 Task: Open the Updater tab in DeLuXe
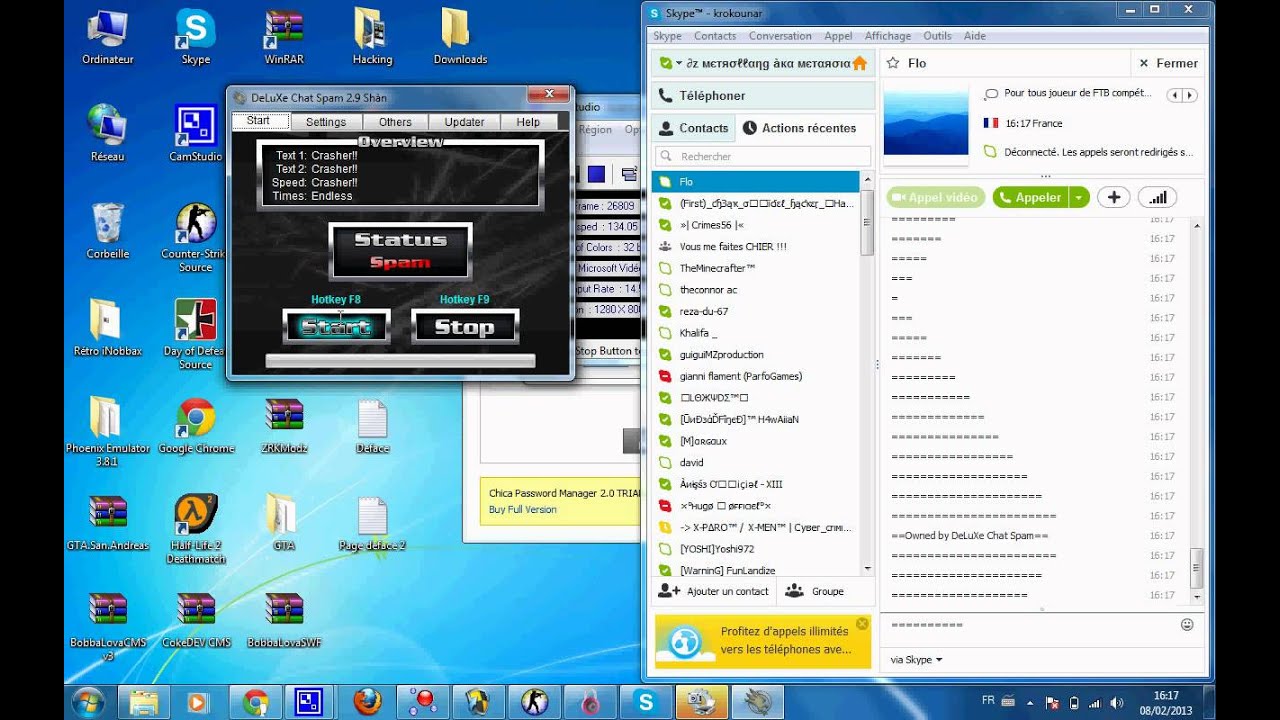[x=464, y=122]
